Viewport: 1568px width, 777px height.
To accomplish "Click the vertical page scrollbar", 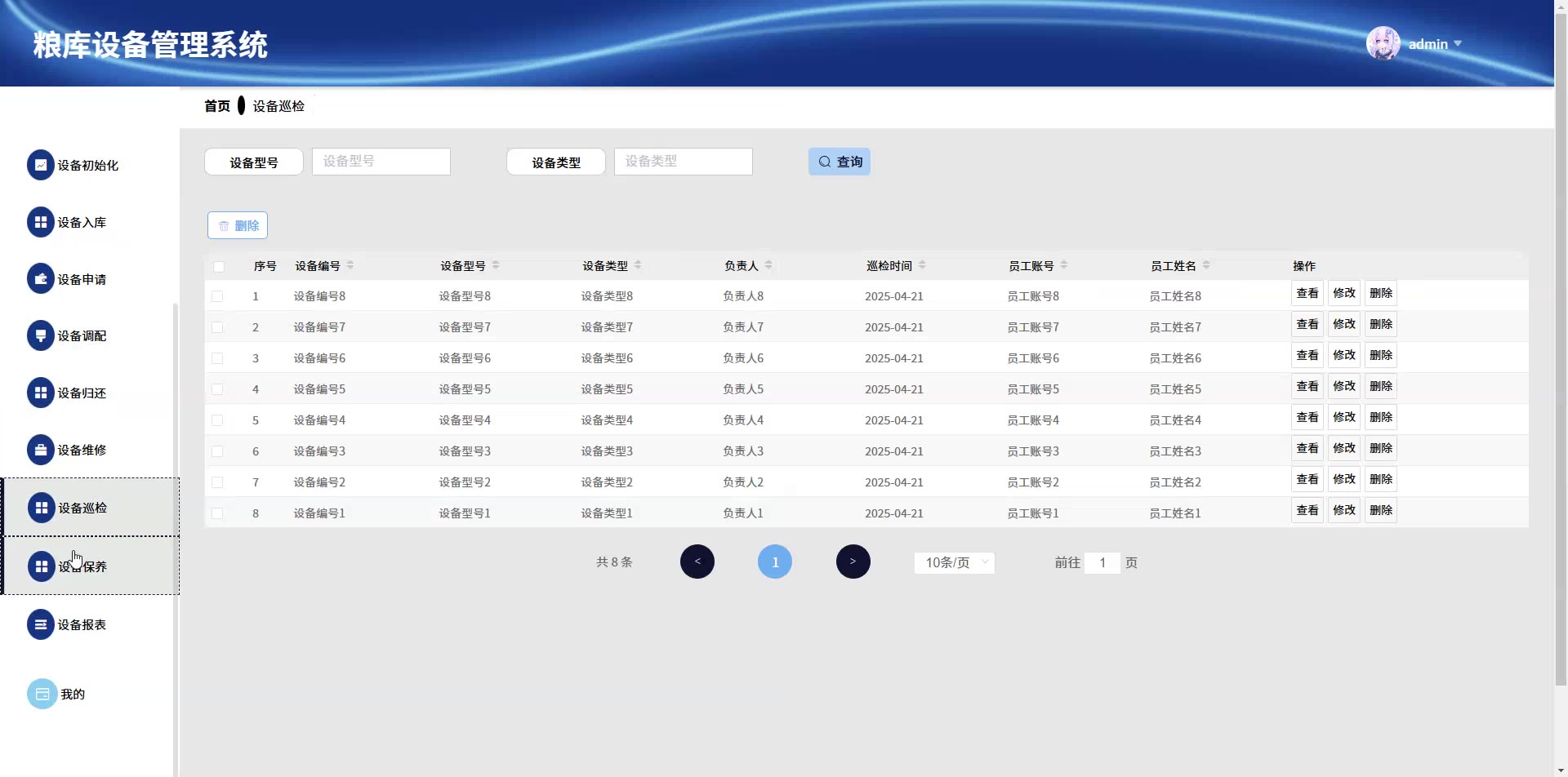I will point(1561,326).
